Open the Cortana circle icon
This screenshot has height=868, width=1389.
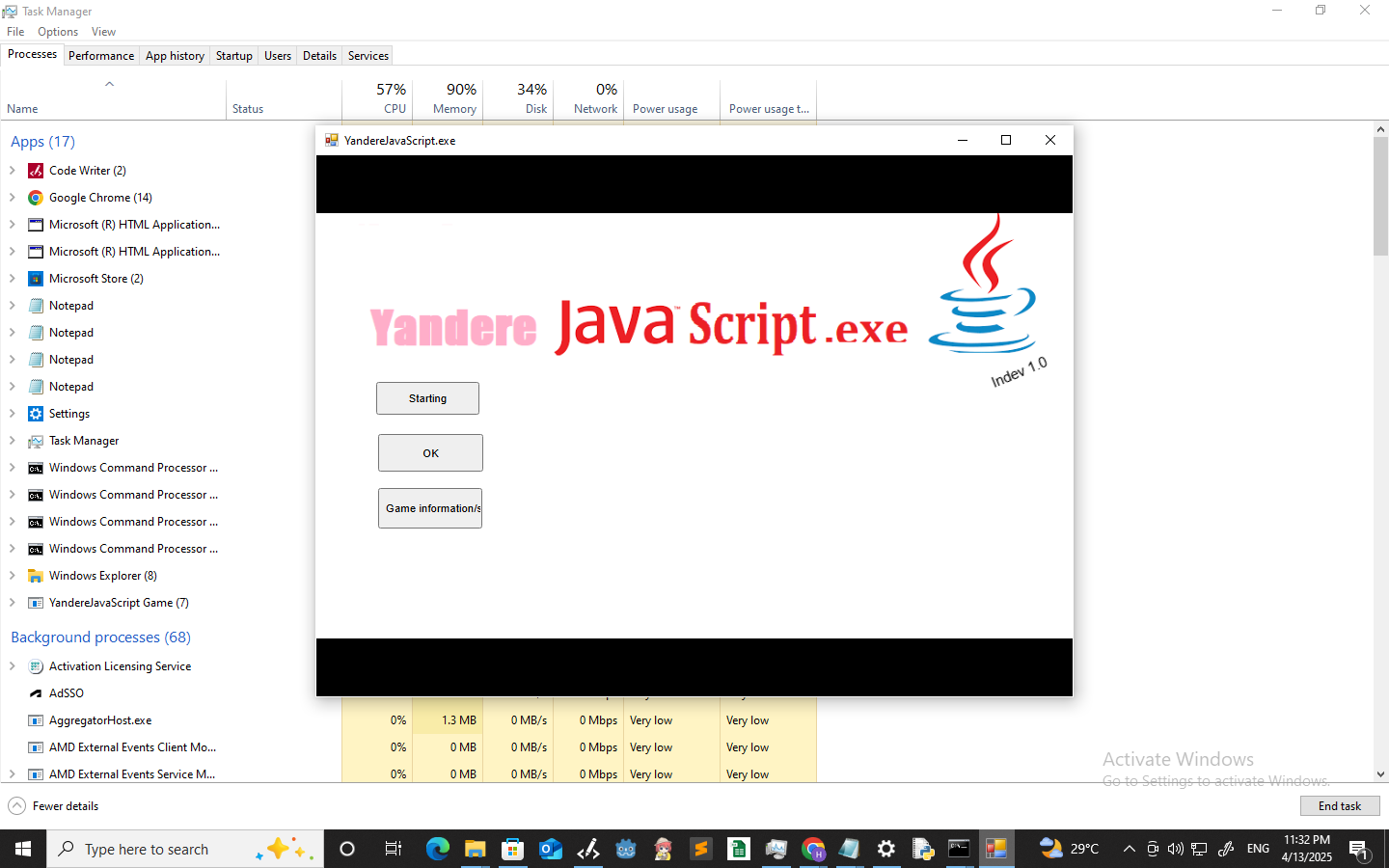347,849
